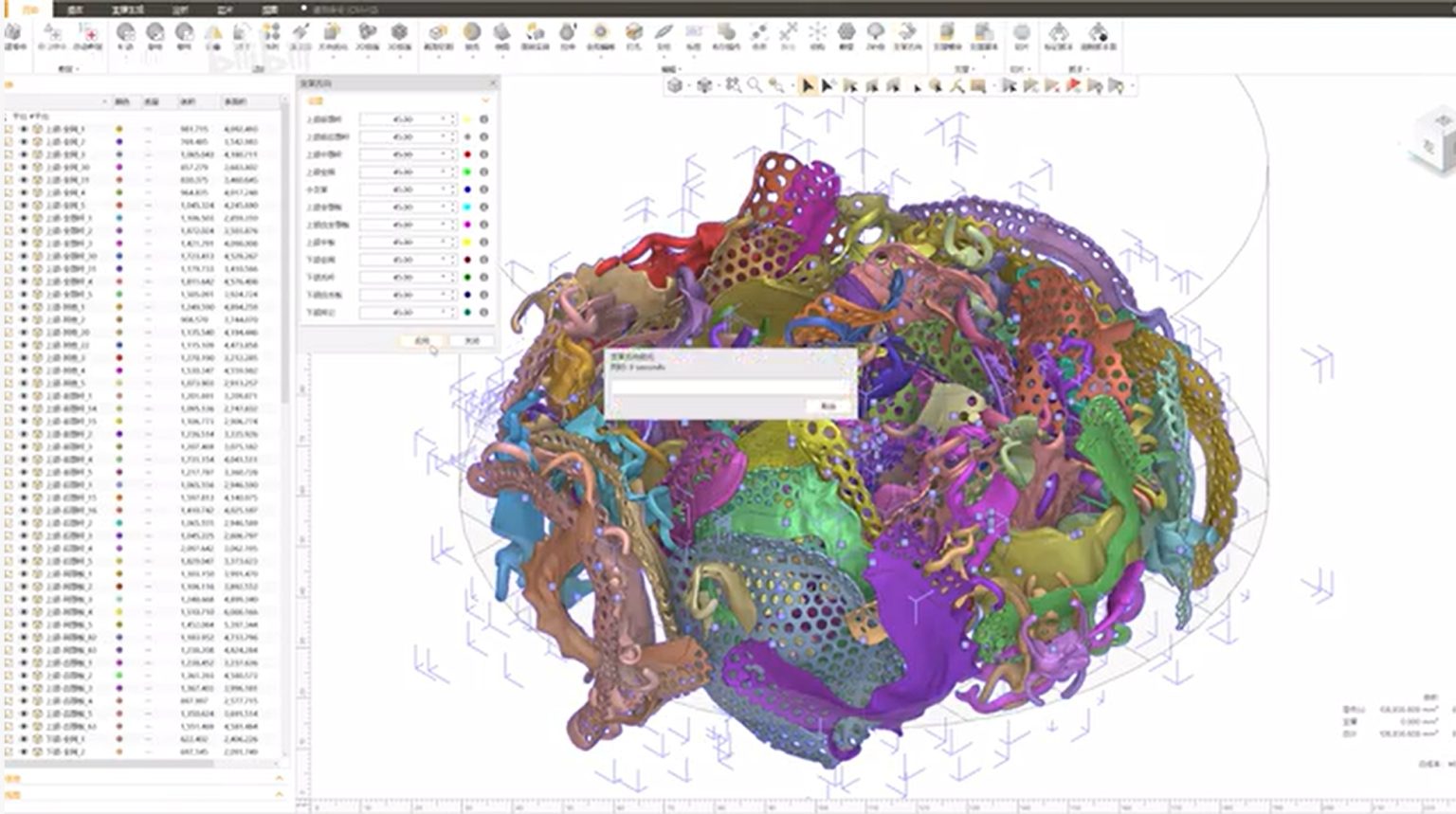The width and height of the screenshot is (1456, 814).
Task: Switch to the third ribbon tab
Action: 127,9
